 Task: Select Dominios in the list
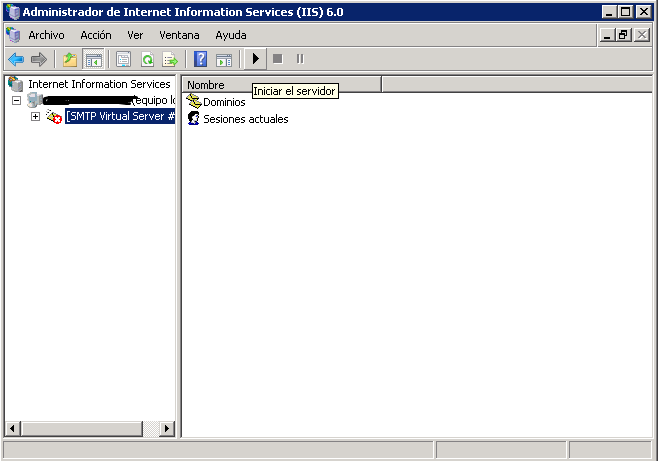point(224,102)
